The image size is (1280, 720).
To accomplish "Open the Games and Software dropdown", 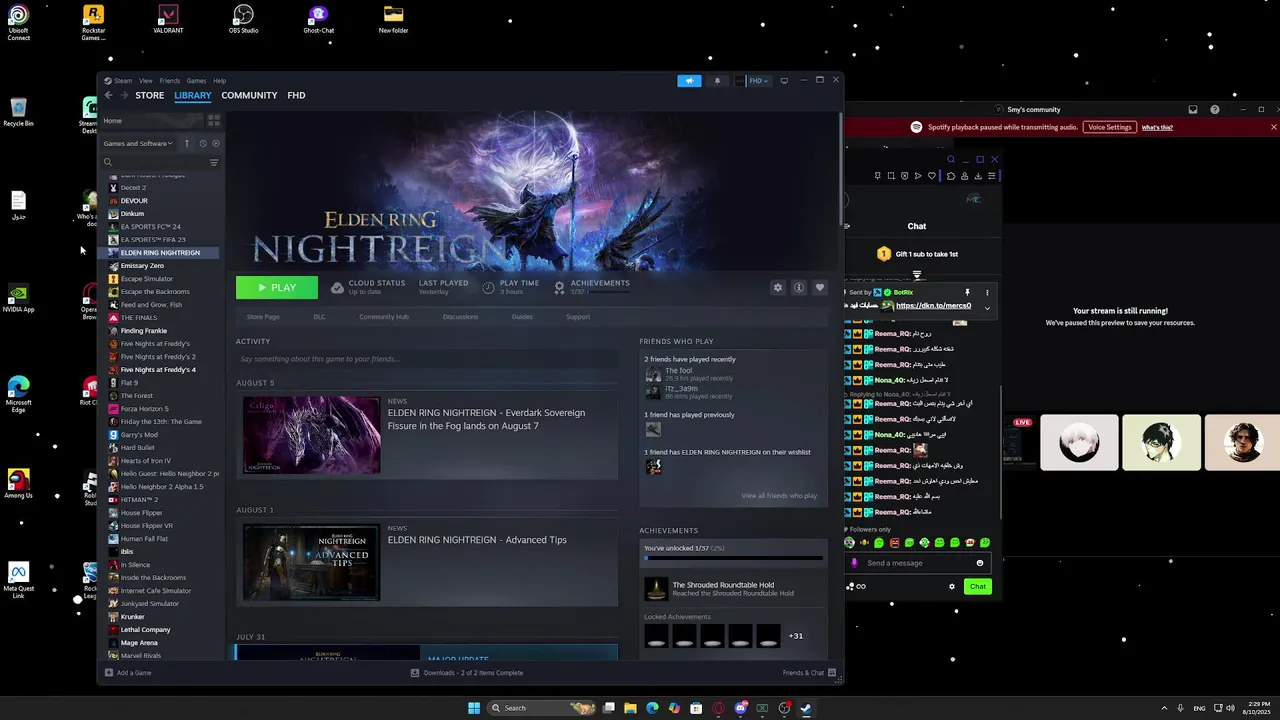I will [138, 143].
